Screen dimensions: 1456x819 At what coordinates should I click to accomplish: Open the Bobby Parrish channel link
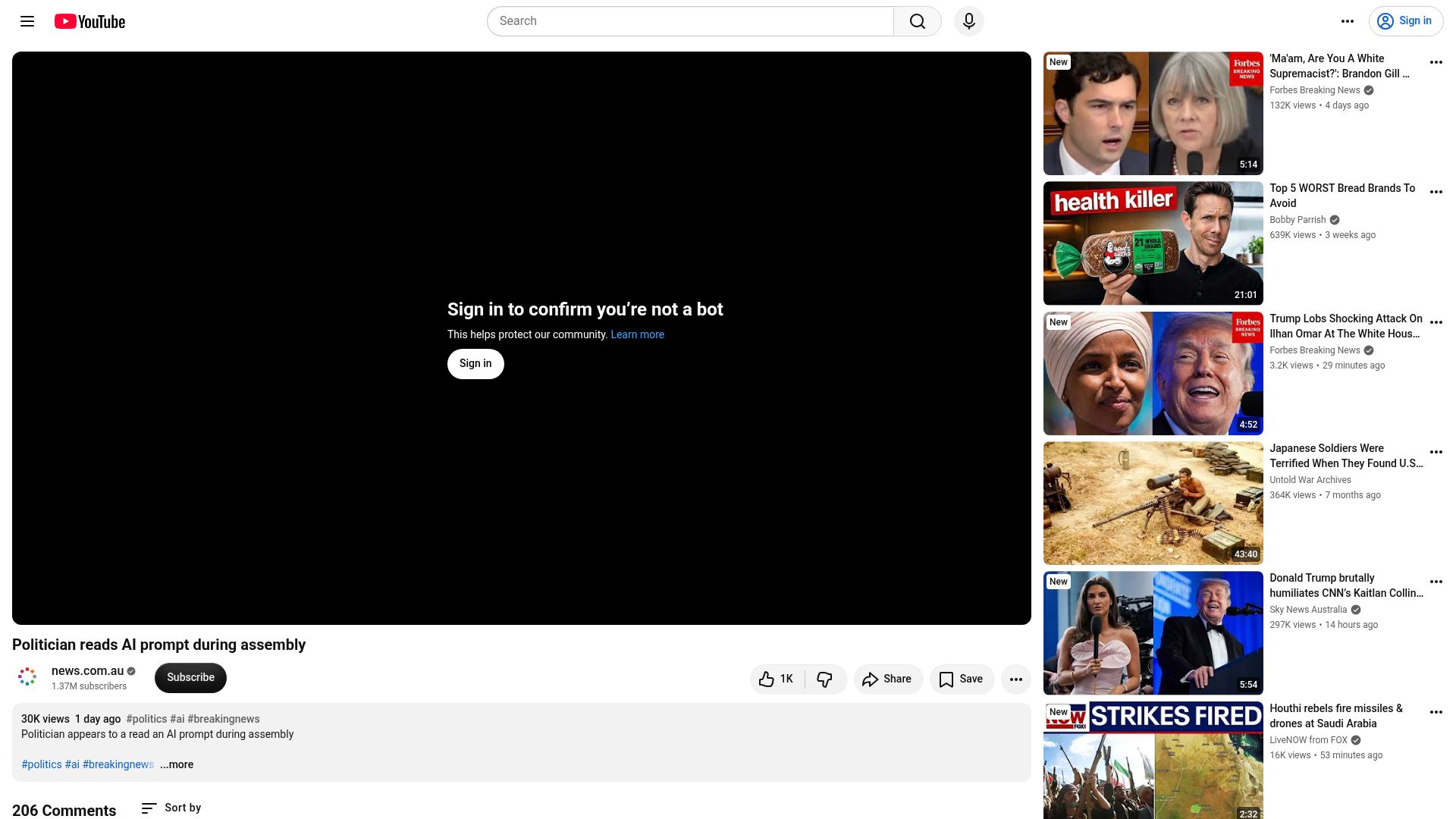pos(1298,220)
